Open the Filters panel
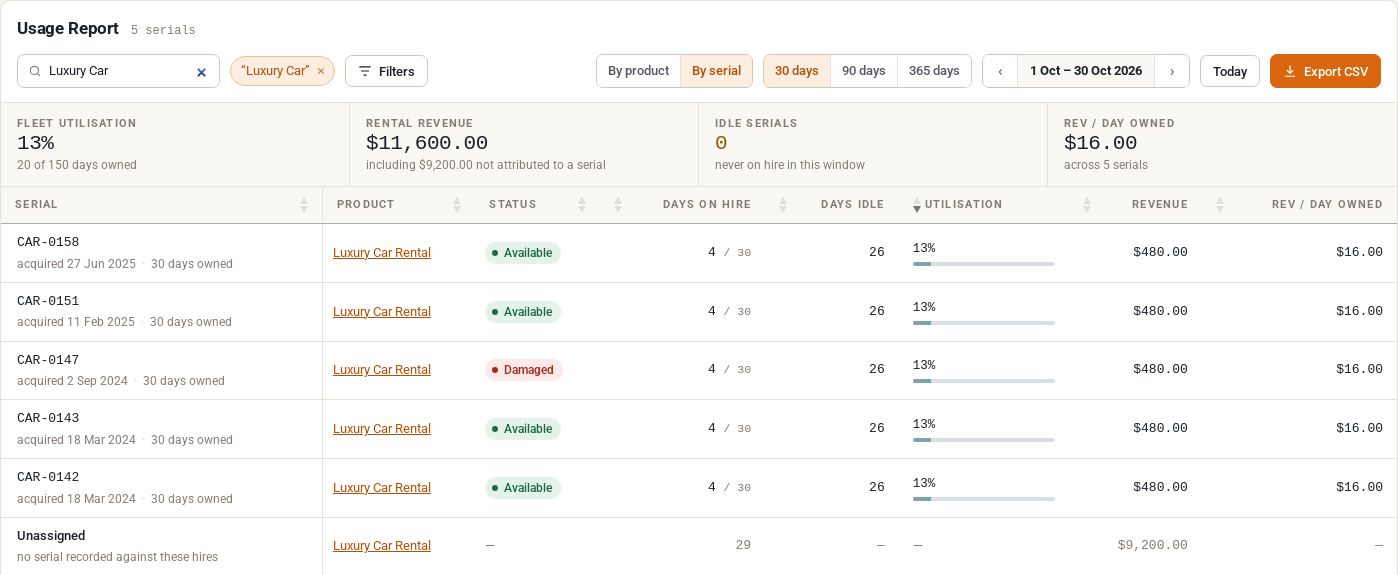Screen dimensions: 1398x575 386,71
